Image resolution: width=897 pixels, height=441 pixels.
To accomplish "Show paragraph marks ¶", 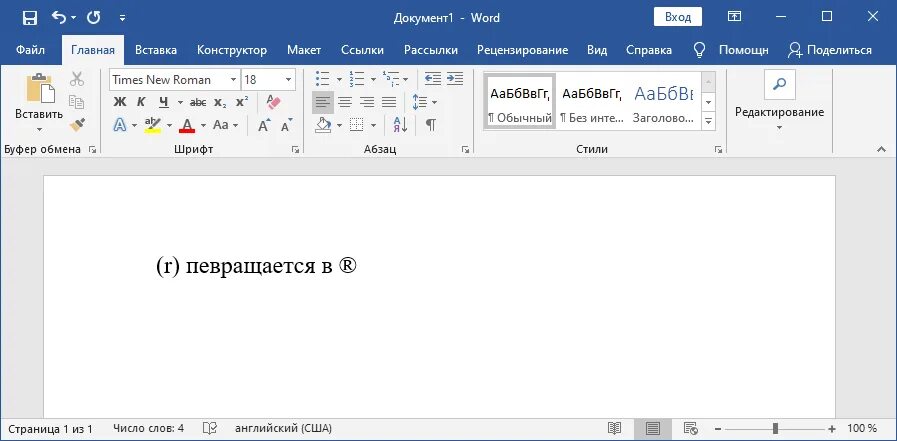I will (430, 125).
